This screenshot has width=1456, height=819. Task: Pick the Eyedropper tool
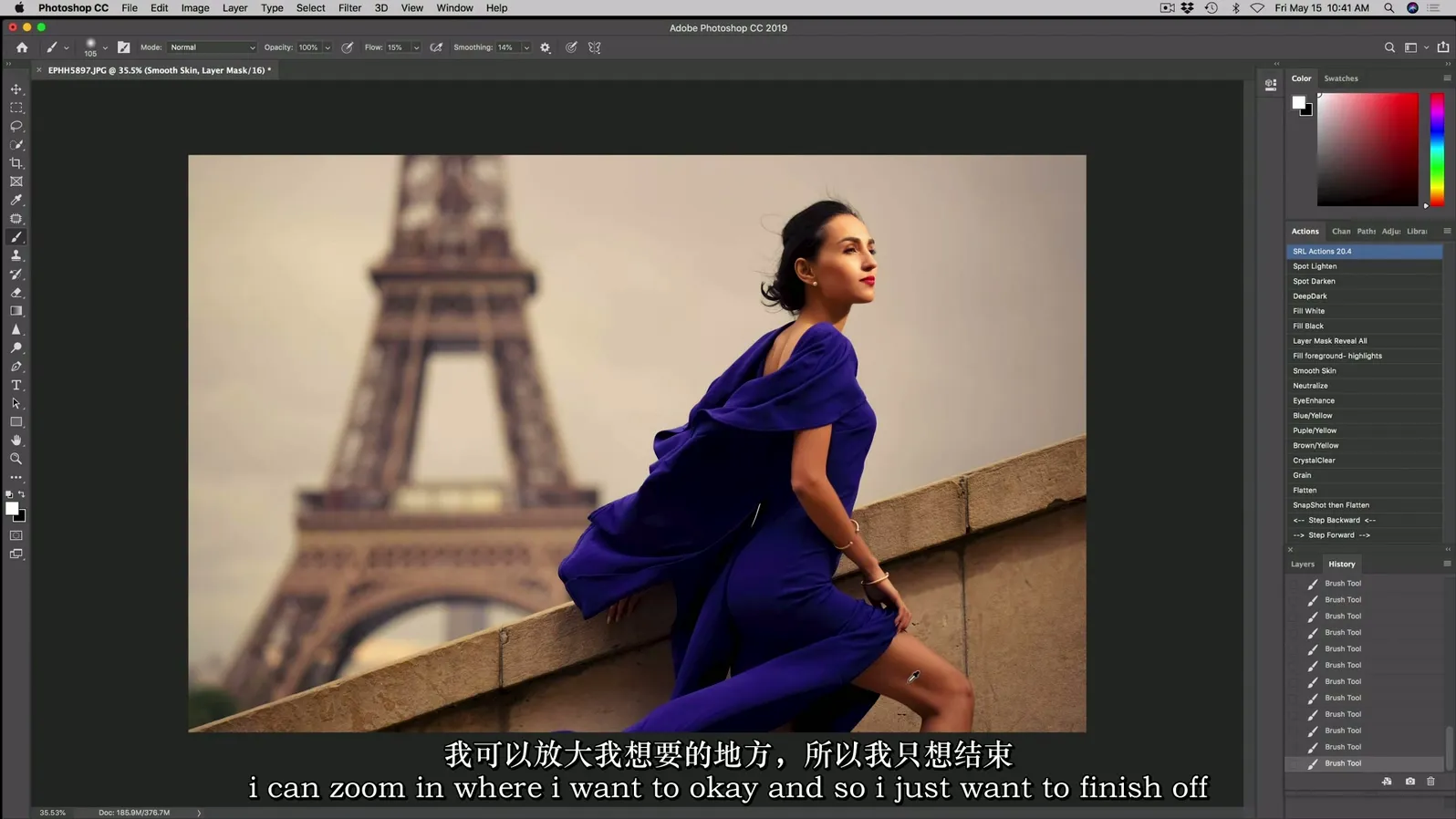[x=16, y=200]
